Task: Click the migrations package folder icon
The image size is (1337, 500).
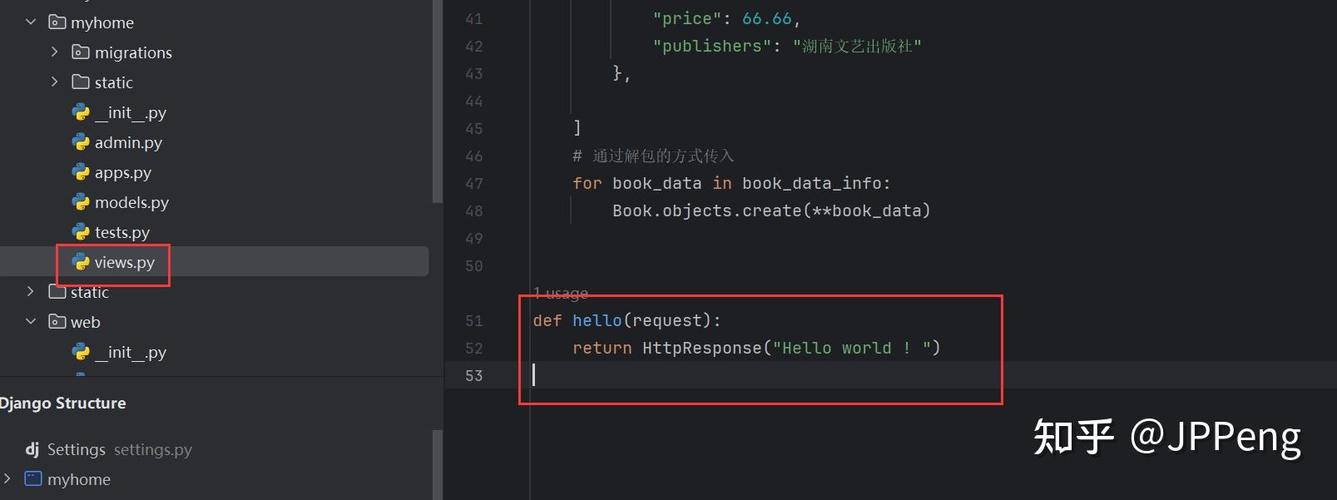Action: (x=81, y=52)
